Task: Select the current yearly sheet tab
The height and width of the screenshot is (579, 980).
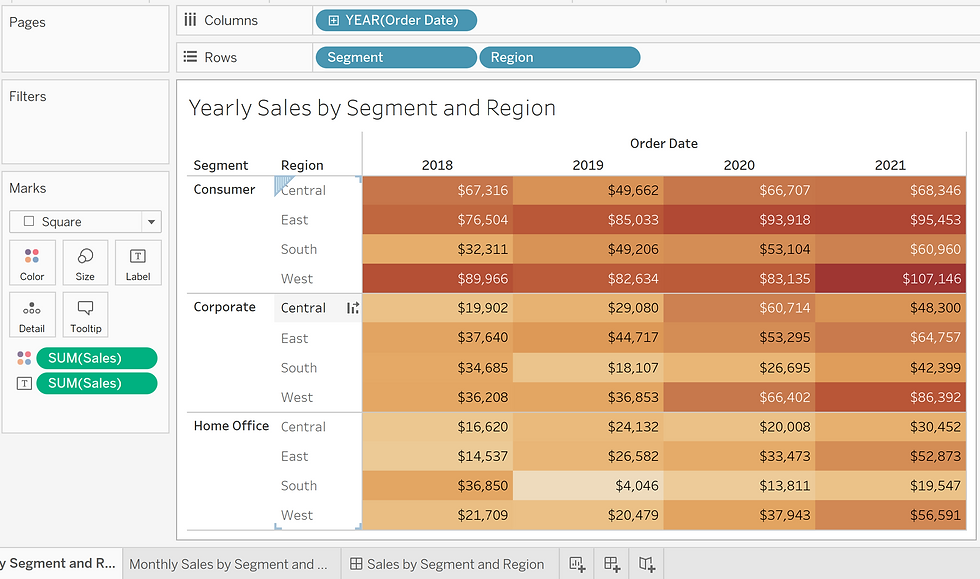Action: pyautogui.click(x=61, y=564)
